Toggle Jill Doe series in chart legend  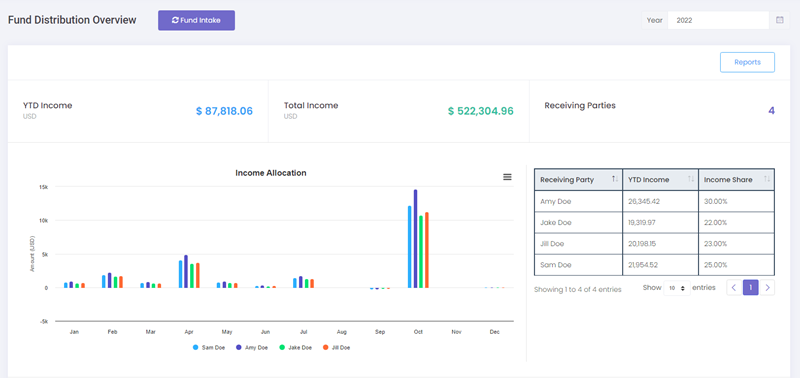336,348
